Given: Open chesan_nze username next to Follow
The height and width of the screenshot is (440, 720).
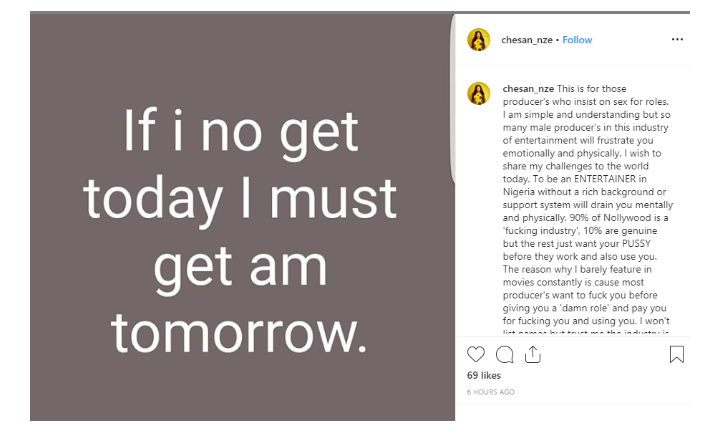Looking at the screenshot, I should pyautogui.click(x=526, y=40).
